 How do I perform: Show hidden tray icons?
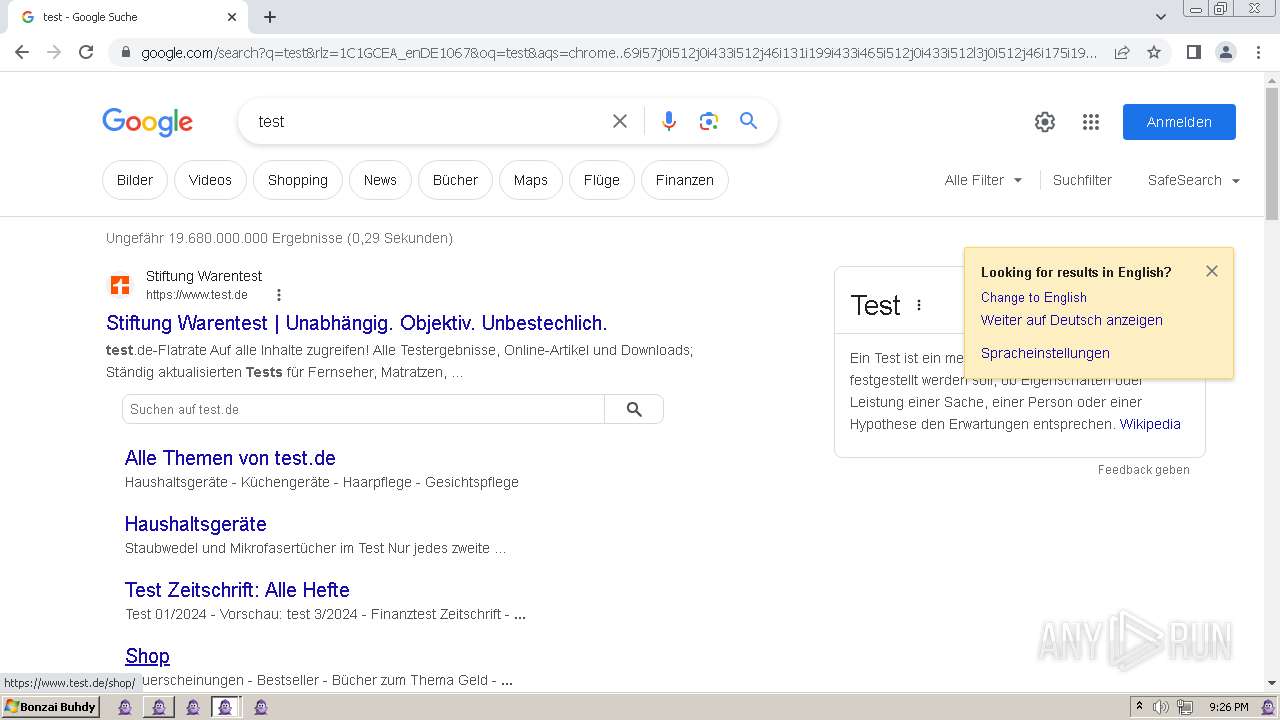pyautogui.click(x=1138, y=706)
